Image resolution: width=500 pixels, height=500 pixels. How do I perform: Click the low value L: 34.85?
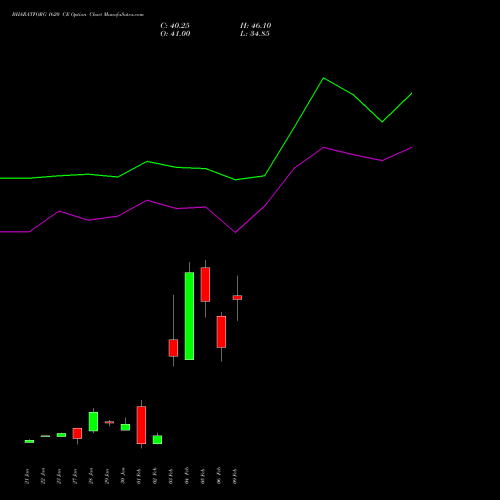coord(255,34)
